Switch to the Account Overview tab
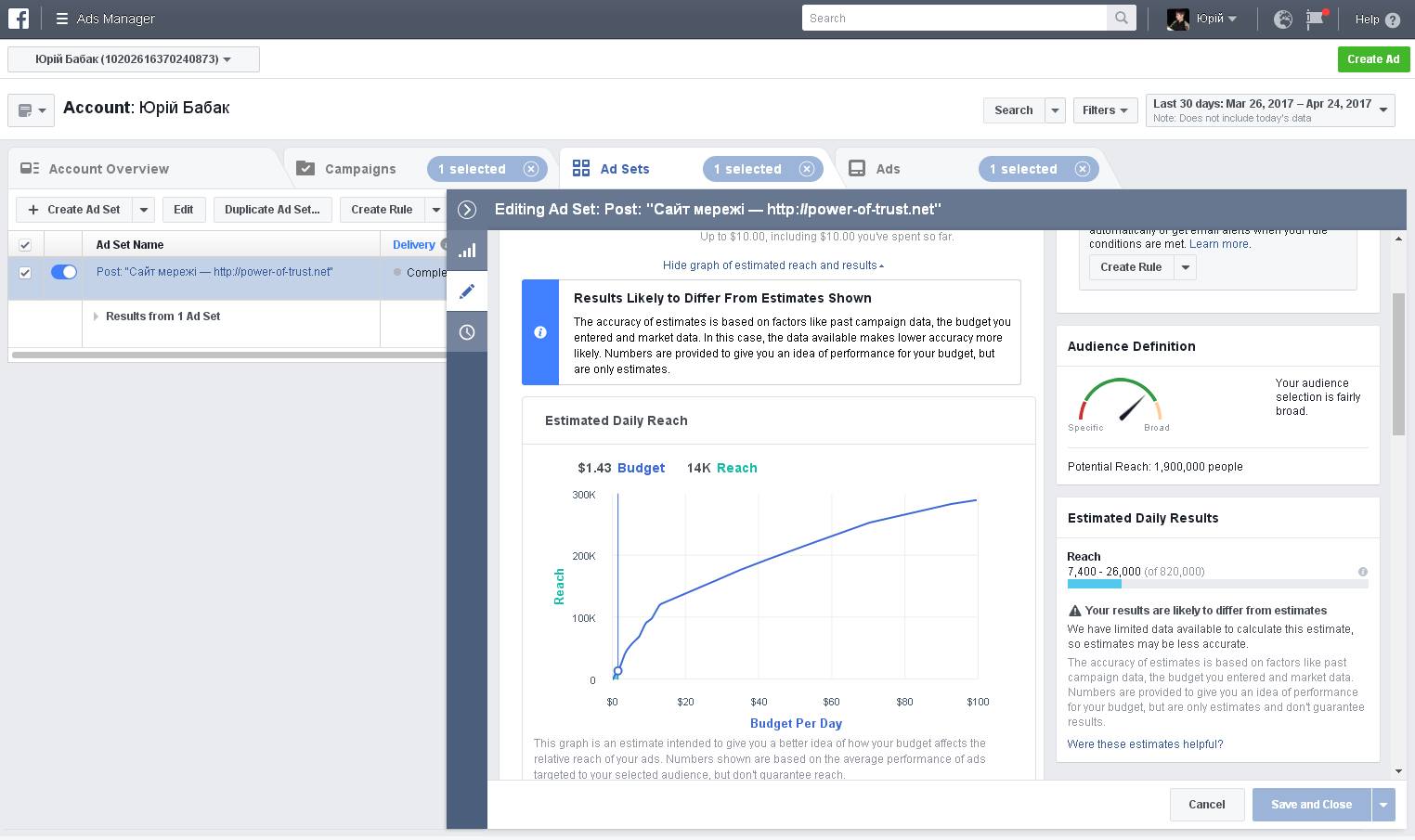The width and height of the screenshot is (1415, 840). (x=109, y=169)
